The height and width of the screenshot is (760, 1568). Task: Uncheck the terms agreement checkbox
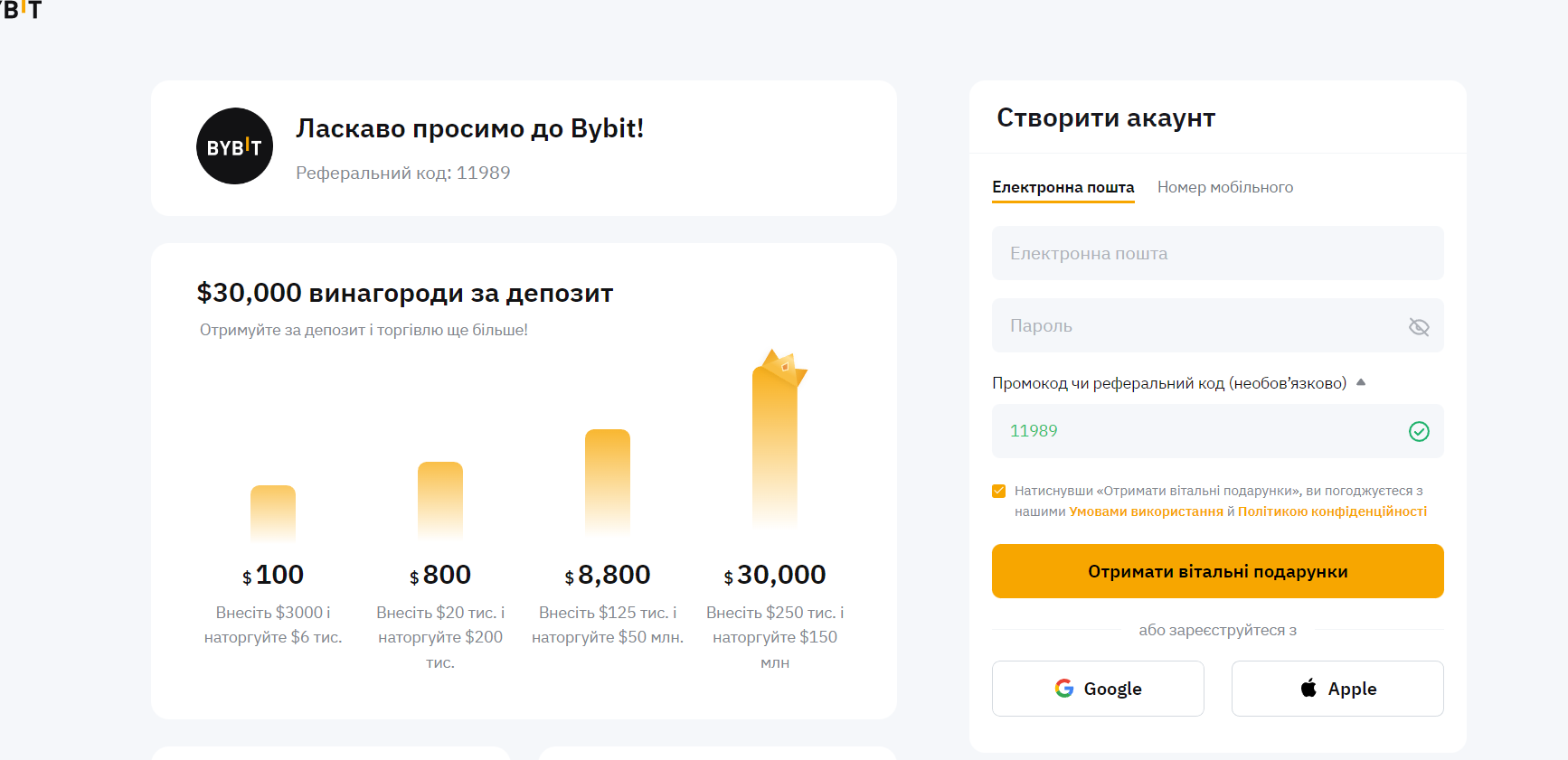pyautogui.click(x=998, y=491)
